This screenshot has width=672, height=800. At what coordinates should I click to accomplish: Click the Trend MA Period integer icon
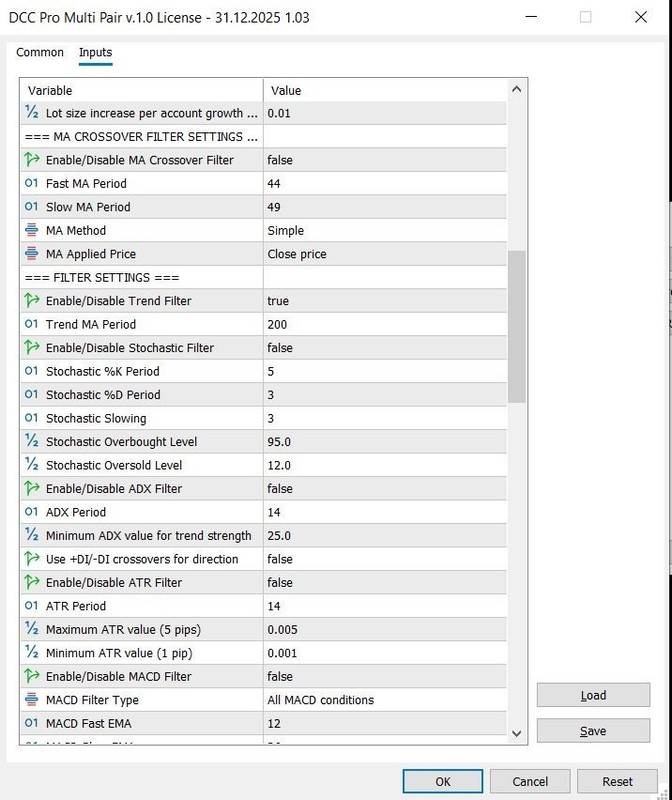click(x=32, y=324)
